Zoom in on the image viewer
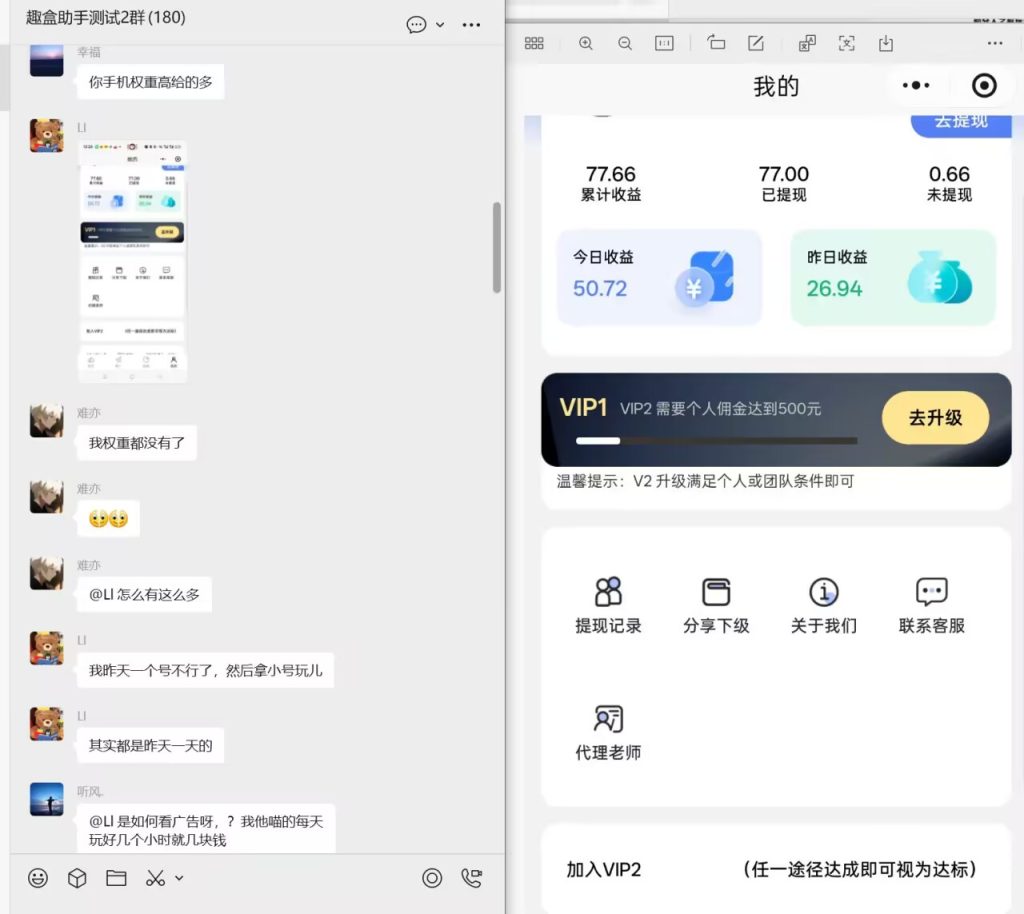The image size is (1024, 914). (x=586, y=43)
